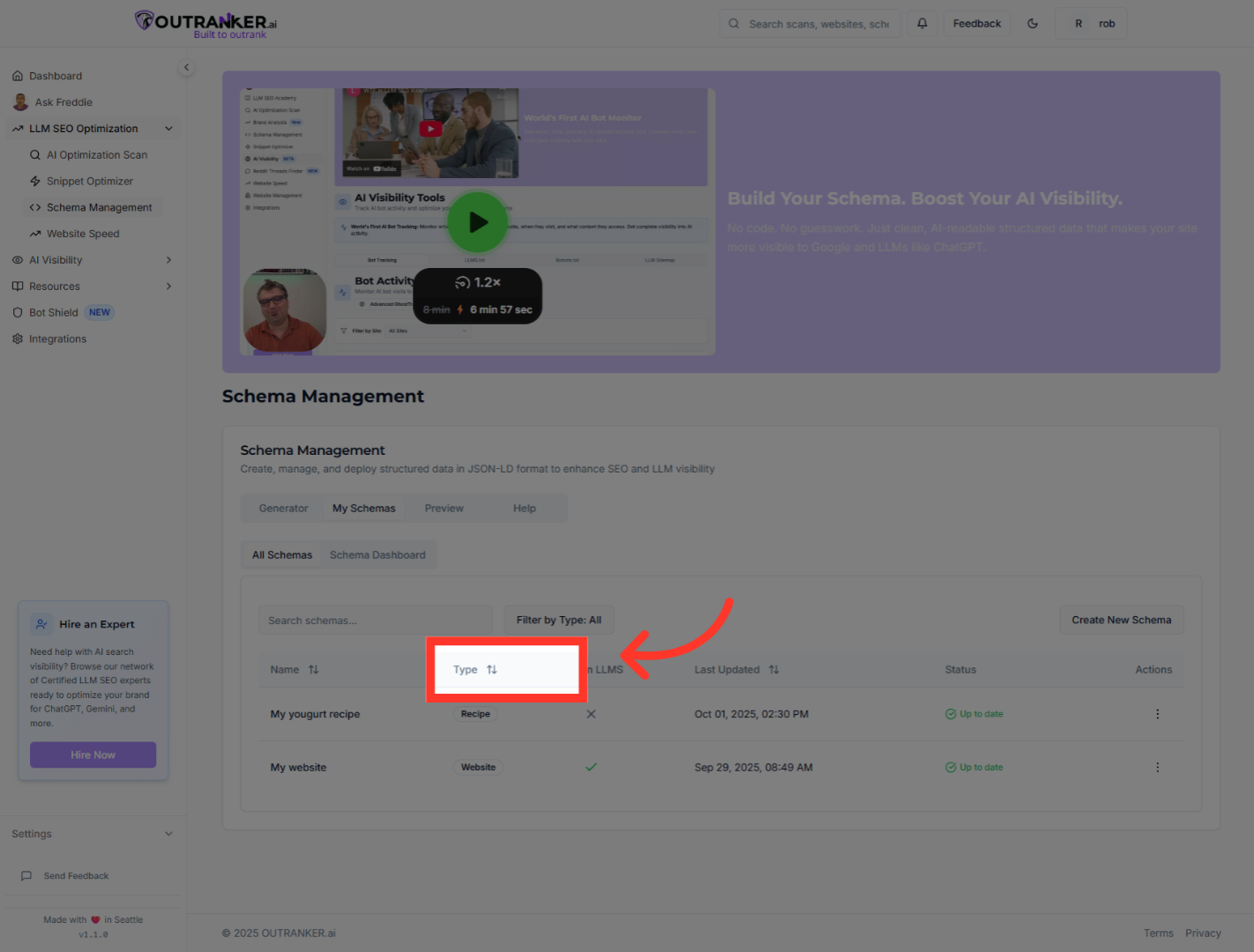Open the notifications bell
Screen dimensions: 1254x952
coord(922,24)
